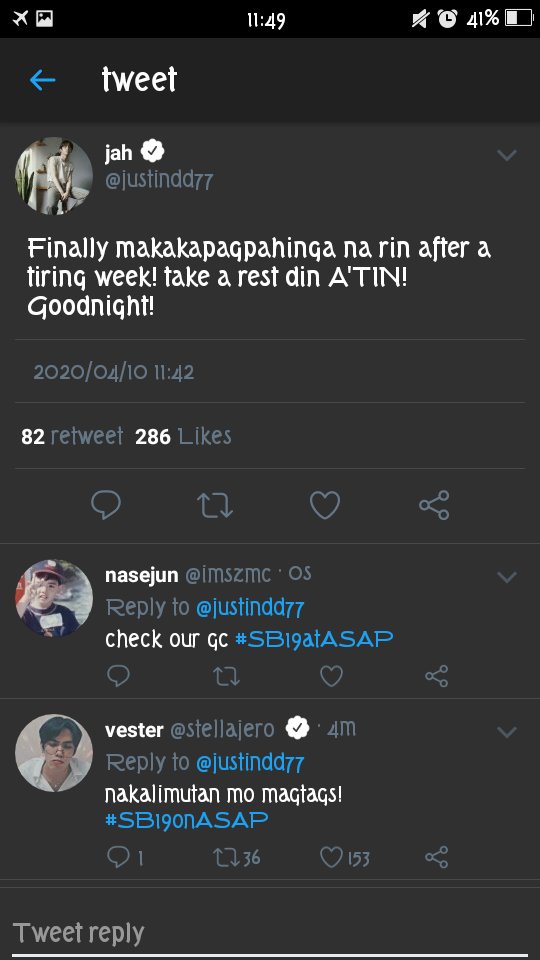Retweet vester's reply showing 36
Screen dimensions: 540x960
[x=236, y=857]
